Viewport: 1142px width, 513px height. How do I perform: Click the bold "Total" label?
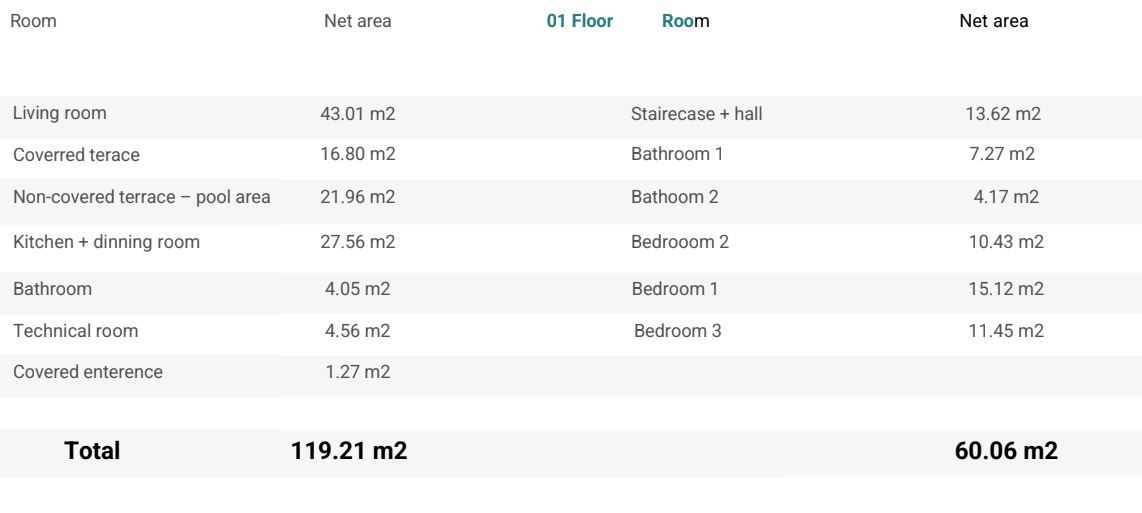pyautogui.click(x=92, y=451)
